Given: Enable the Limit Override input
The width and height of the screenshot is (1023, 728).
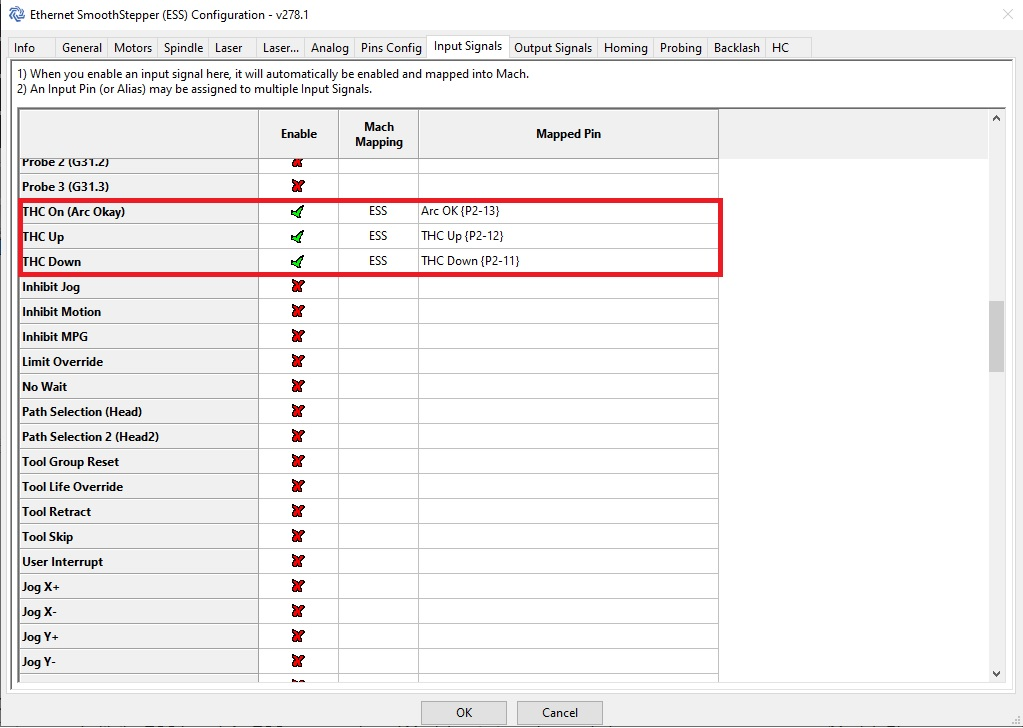Looking at the screenshot, I should coord(298,361).
